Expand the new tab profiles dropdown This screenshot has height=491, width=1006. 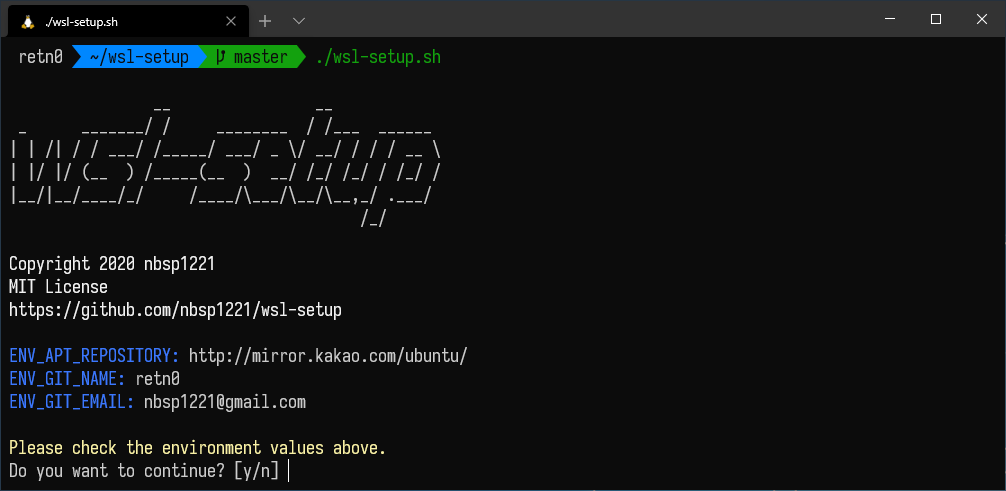298,21
